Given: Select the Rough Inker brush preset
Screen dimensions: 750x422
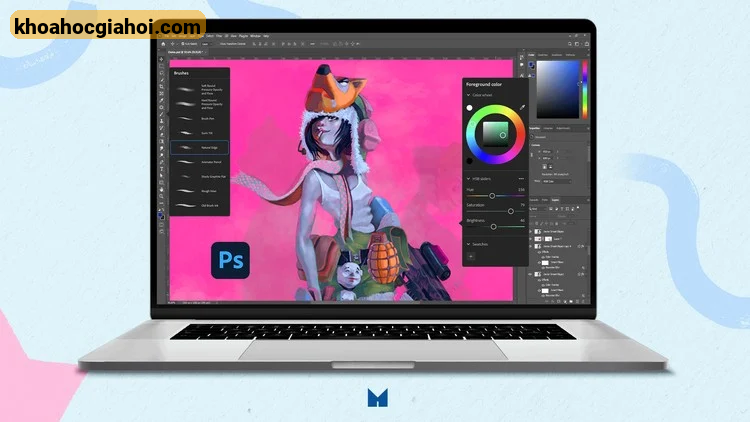Looking at the screenshot, I should tap(199, 191).
